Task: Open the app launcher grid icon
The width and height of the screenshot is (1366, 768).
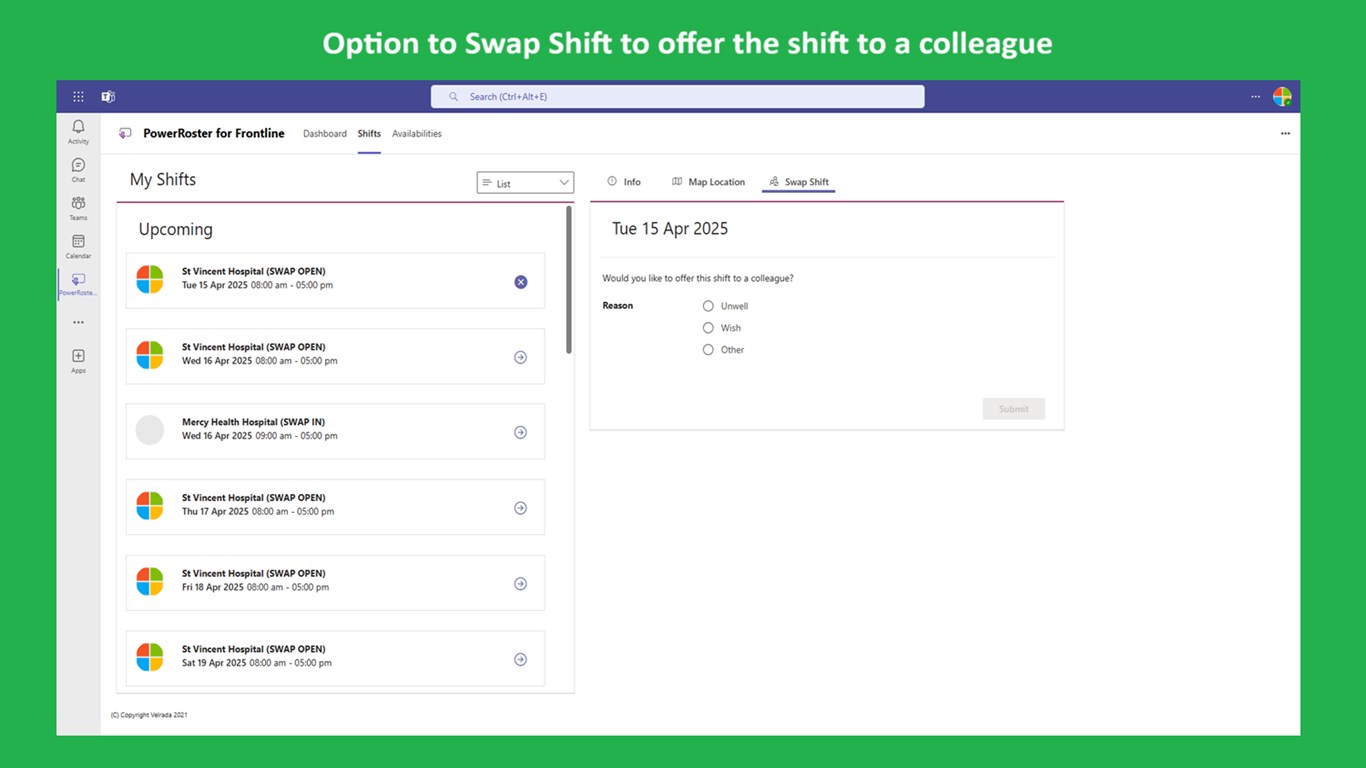Action: point(78,97)
